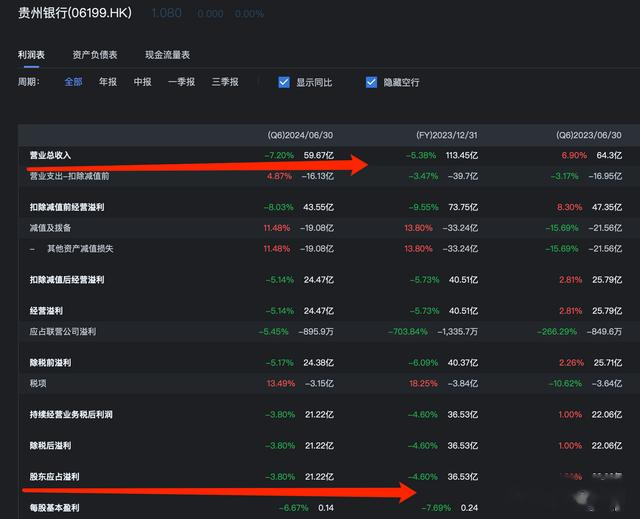Select the 全部 period filter
Screen dimensions: 640x519
(x=73, y=82)
